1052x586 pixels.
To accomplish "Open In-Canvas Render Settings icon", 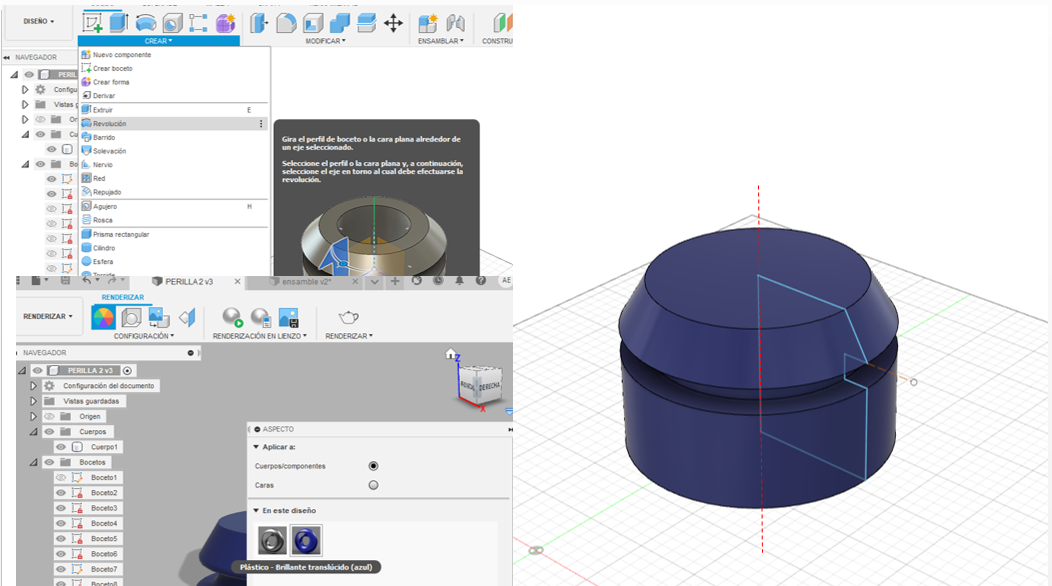I will click(x=260, y=318).
